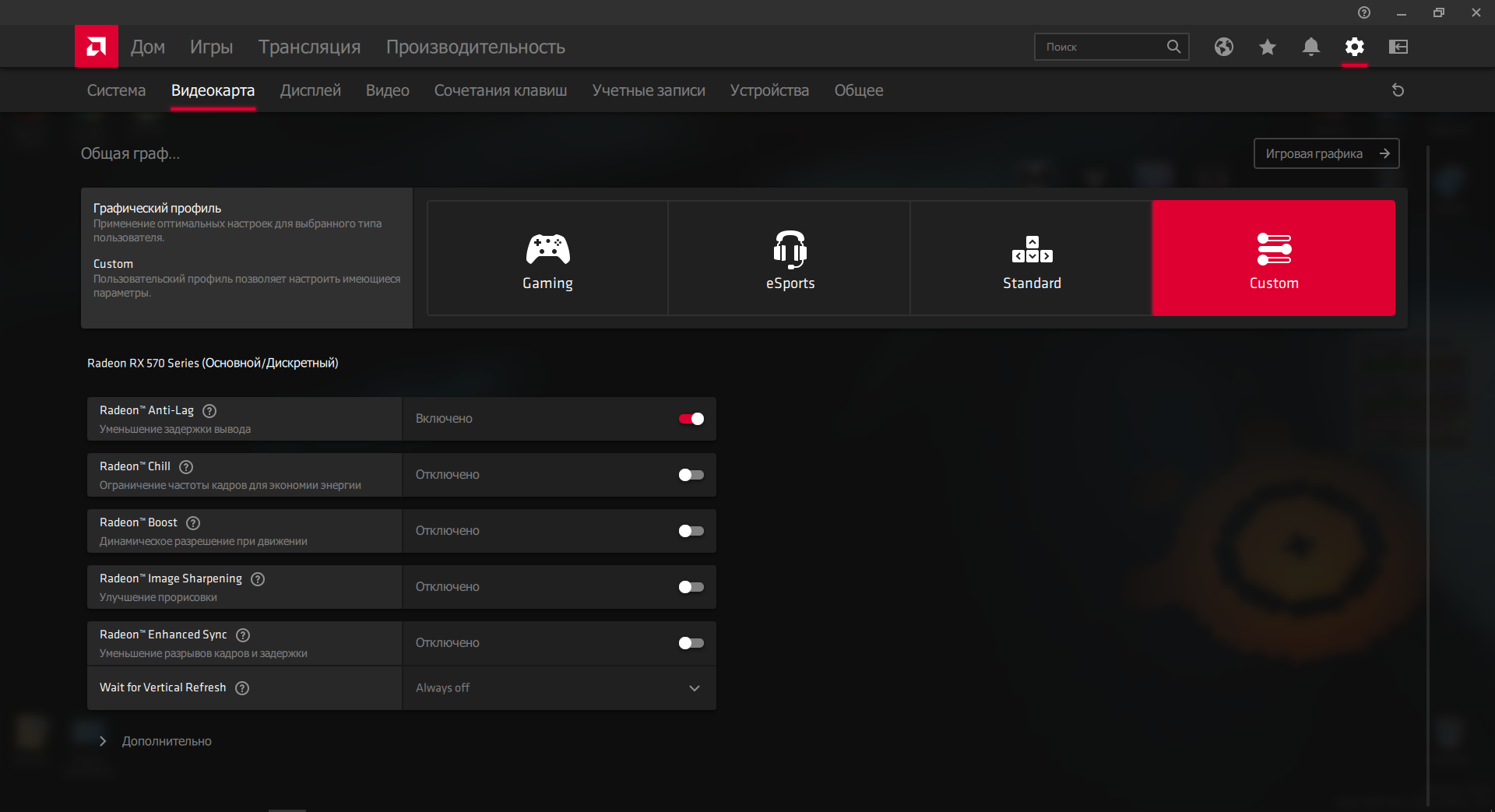Switch to Система settings tab

click(116, 90)
